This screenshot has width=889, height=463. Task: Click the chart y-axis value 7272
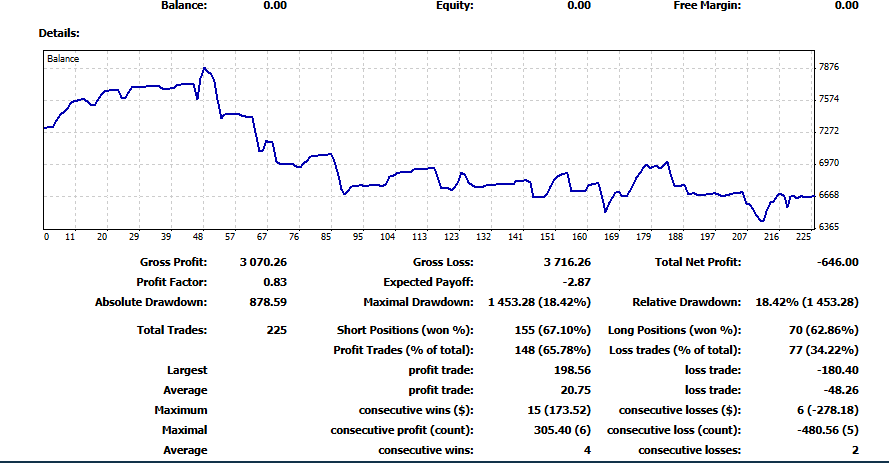[828, 131]
